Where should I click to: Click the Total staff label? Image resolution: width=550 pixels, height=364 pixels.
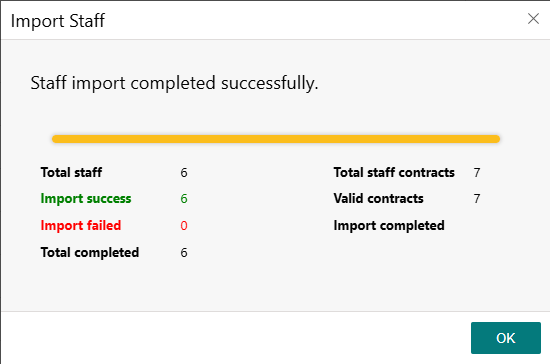click(71, 172)
